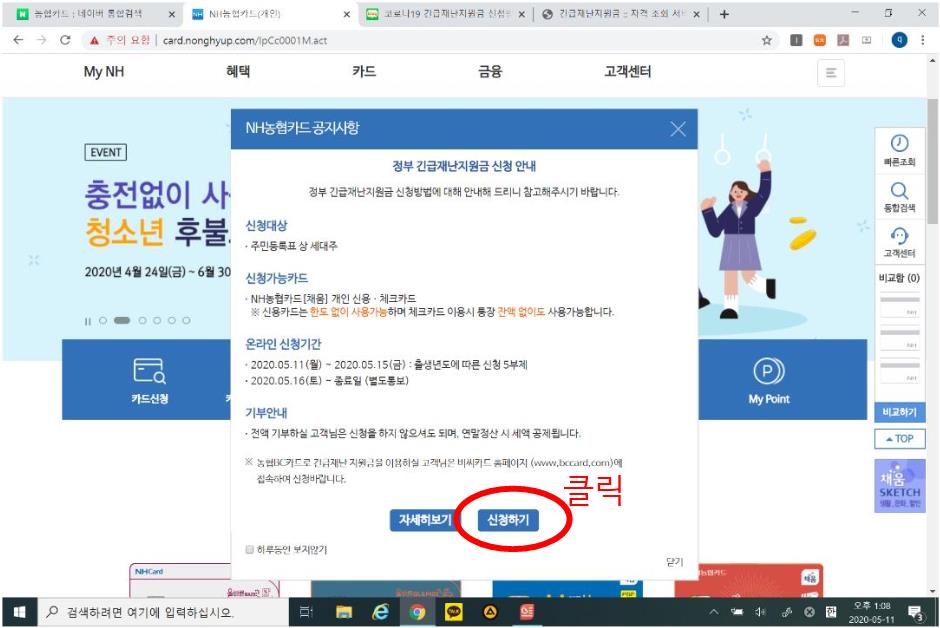Click the address bar URL
The width and height of the screenshot is (940, 628).
[x=245, y=41]
